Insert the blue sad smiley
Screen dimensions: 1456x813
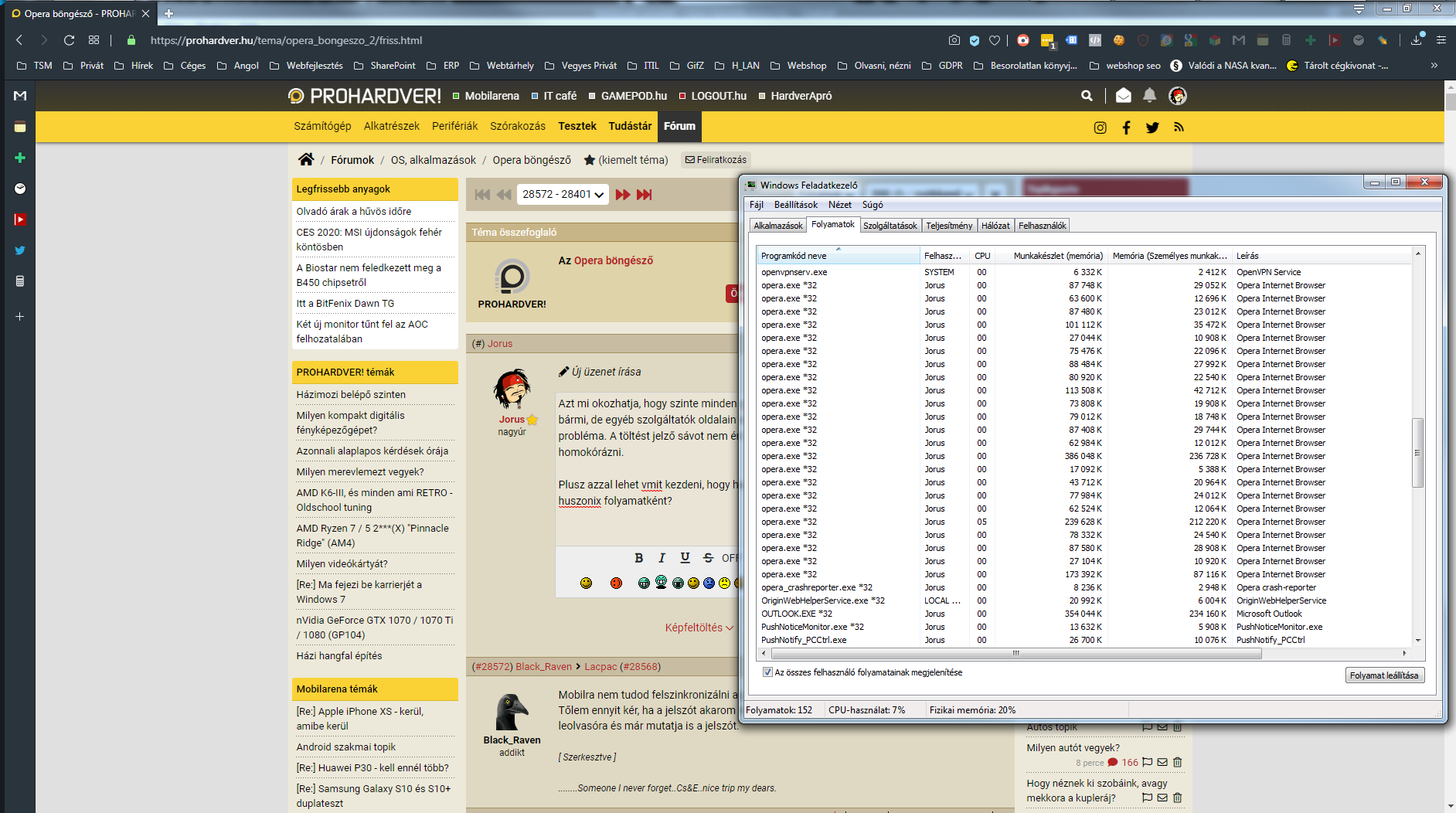[x=709, y=583]
